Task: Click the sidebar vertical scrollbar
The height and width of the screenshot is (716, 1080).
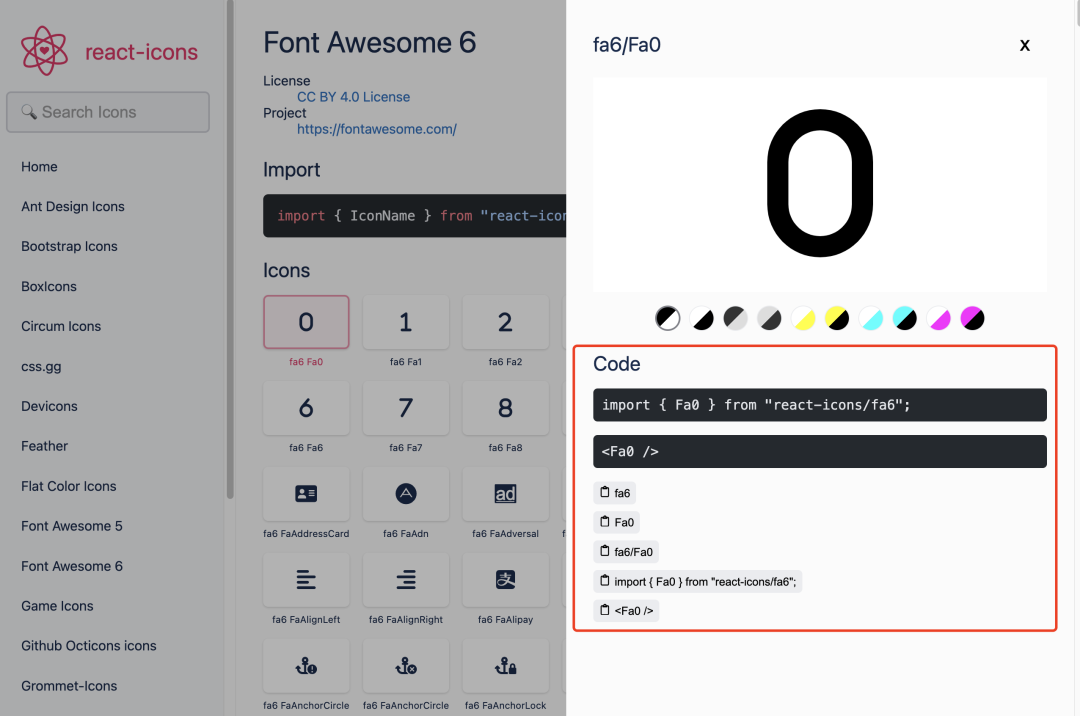Action: [x=230, y=248]
